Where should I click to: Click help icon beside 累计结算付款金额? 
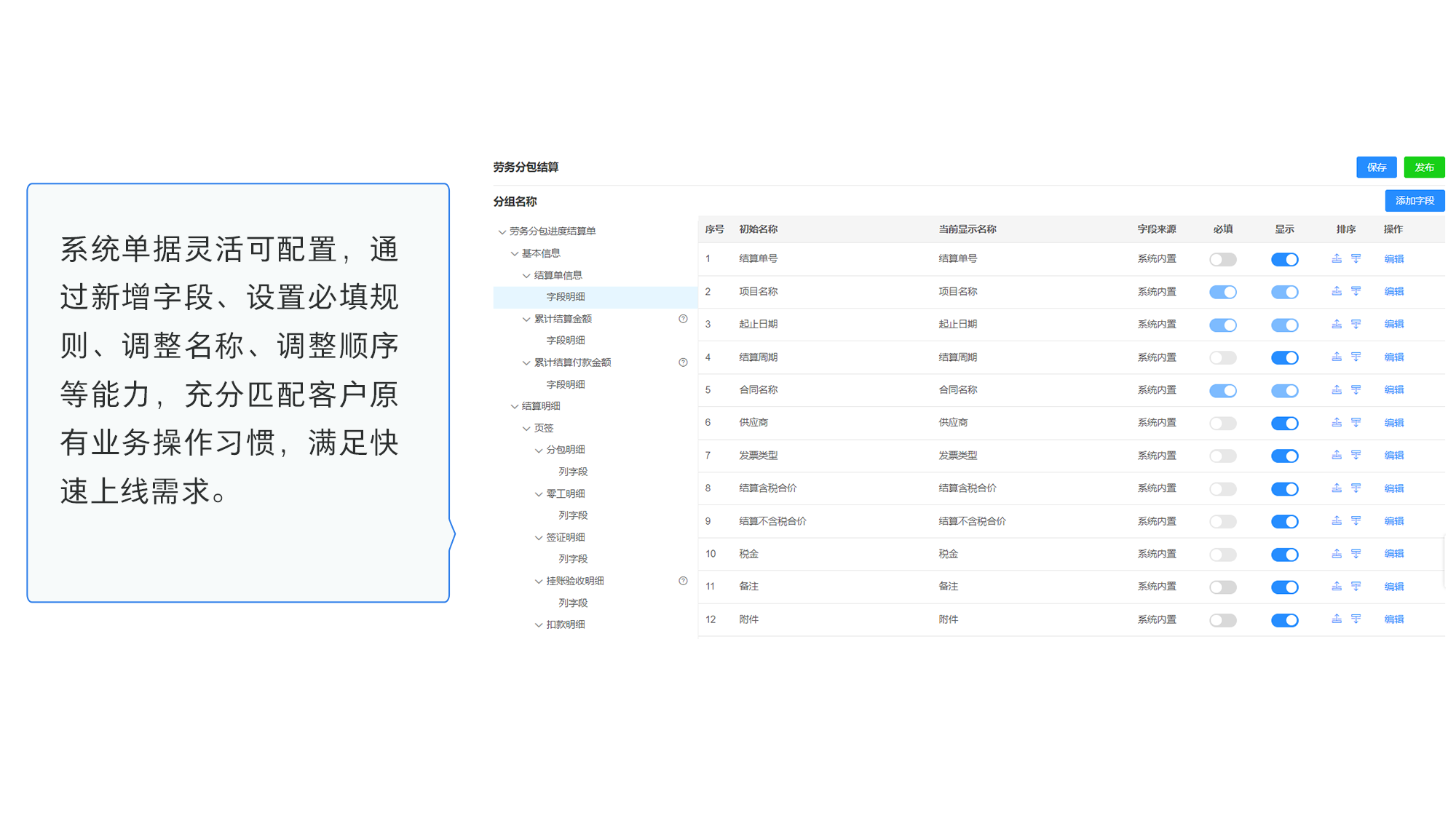tap(683, 362)
